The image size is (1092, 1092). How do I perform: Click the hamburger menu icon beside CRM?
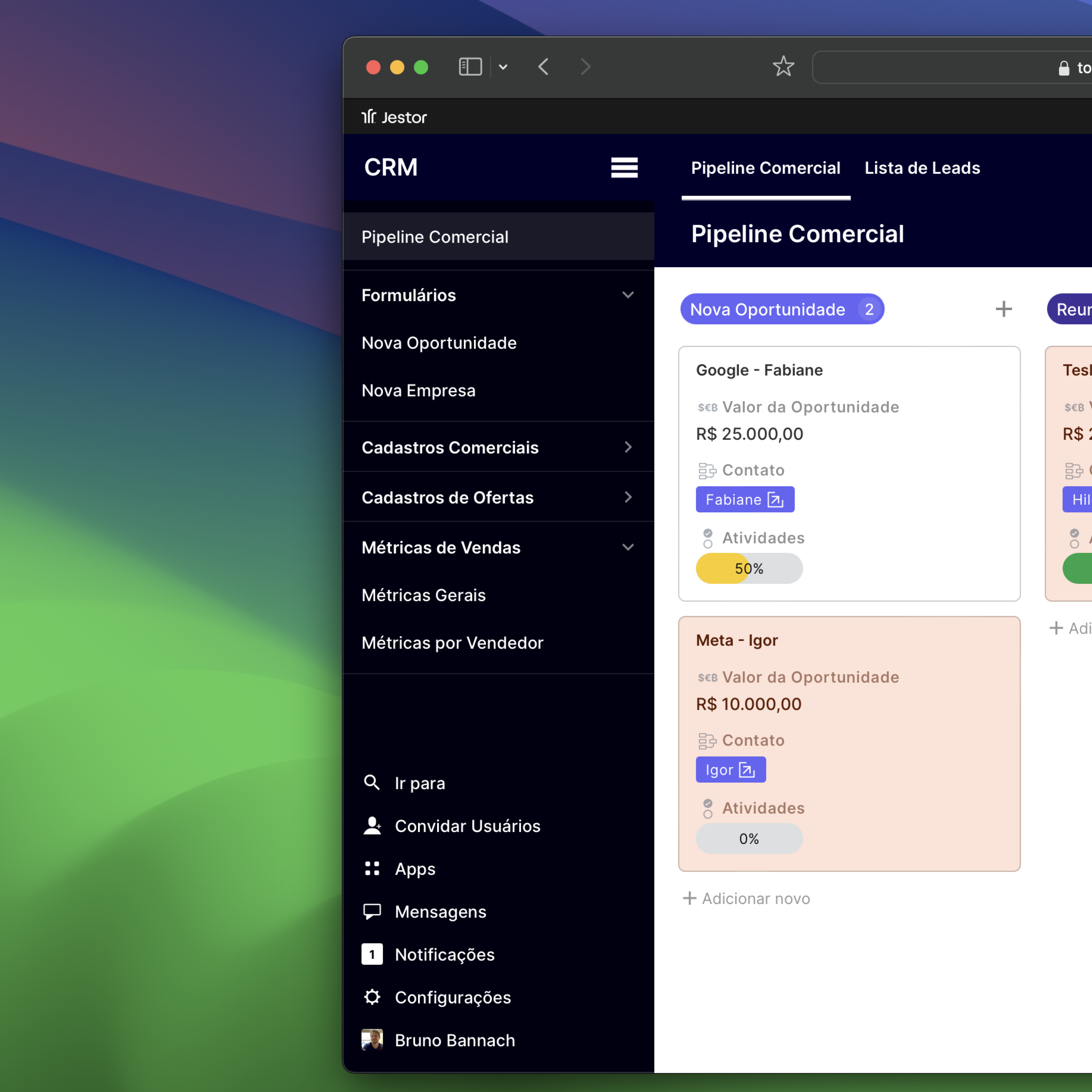(624, 168)
